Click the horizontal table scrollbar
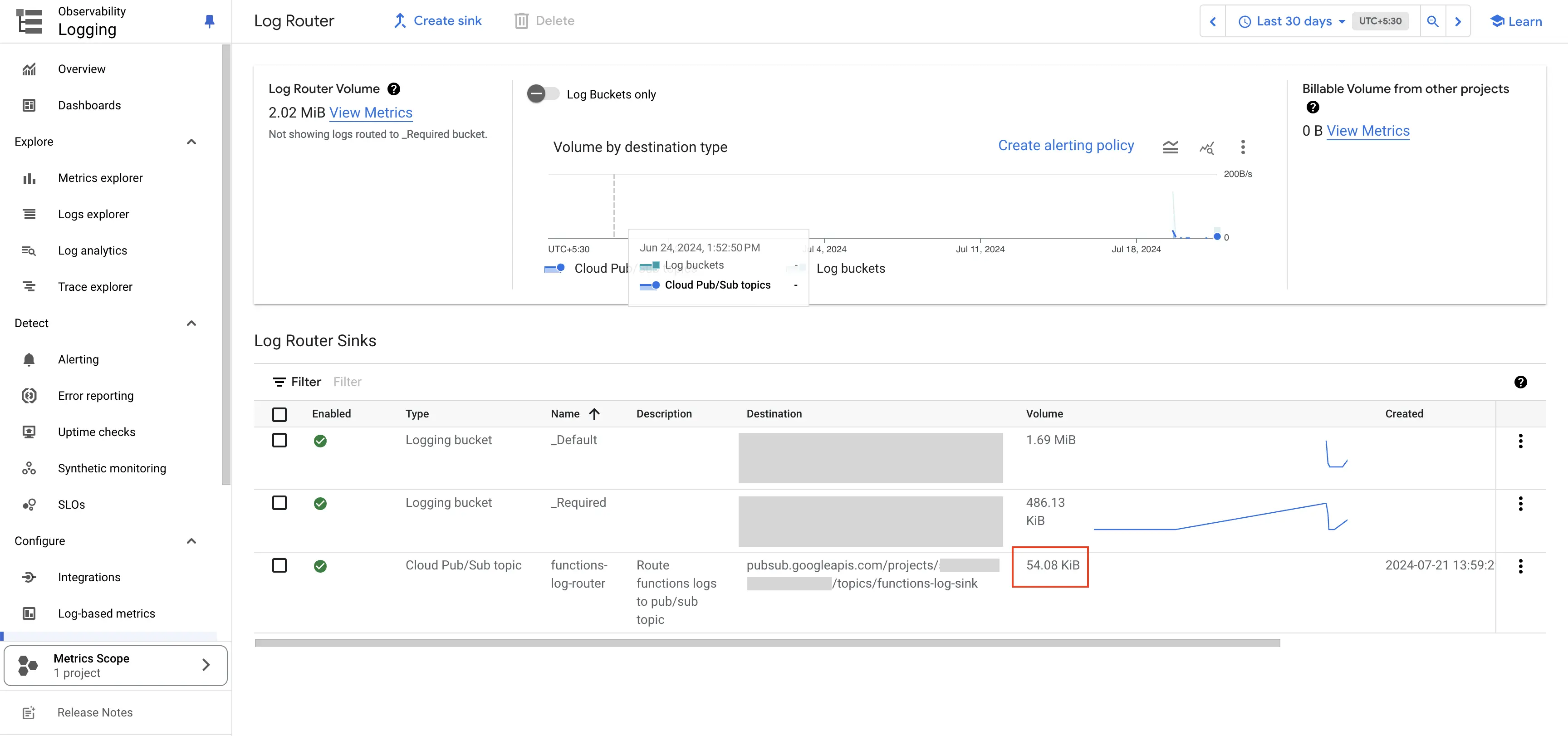Viewport: 1568px width, 736px height. 767,643
